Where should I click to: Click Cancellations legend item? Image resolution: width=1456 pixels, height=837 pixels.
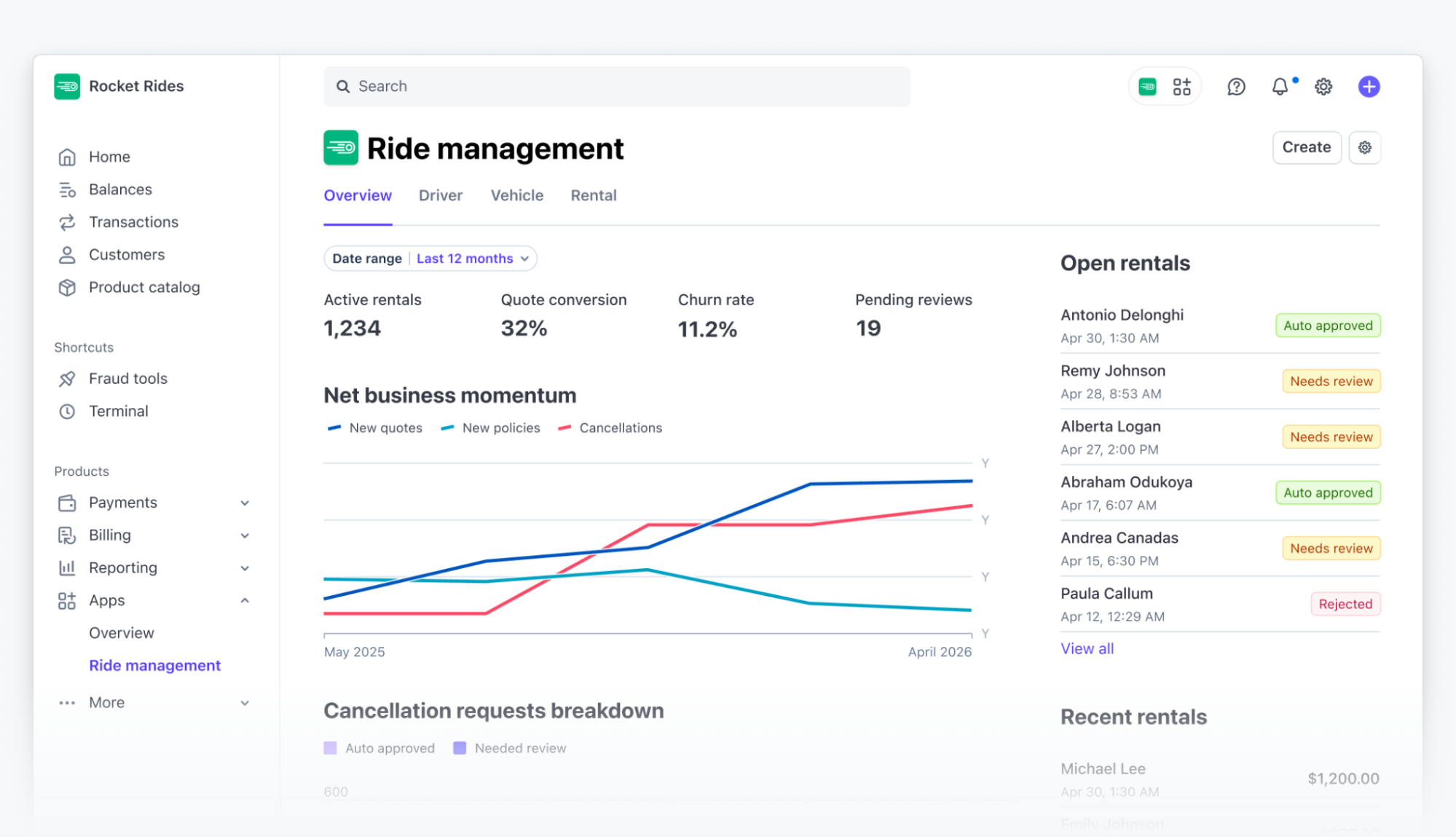pos(610,428)
